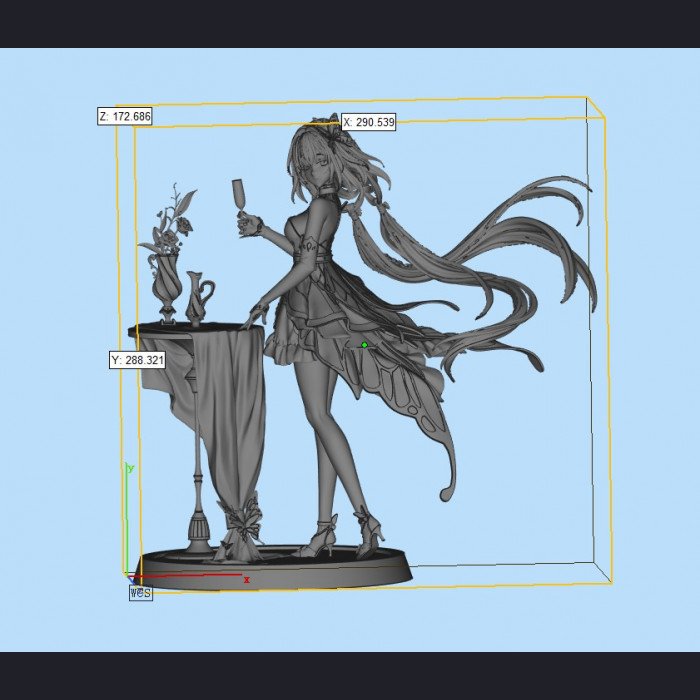Image resolution: width=700 pixels, height=700 pixels.
Task: Select the Z: 172.686 dimension label
Action: [125, 117]
